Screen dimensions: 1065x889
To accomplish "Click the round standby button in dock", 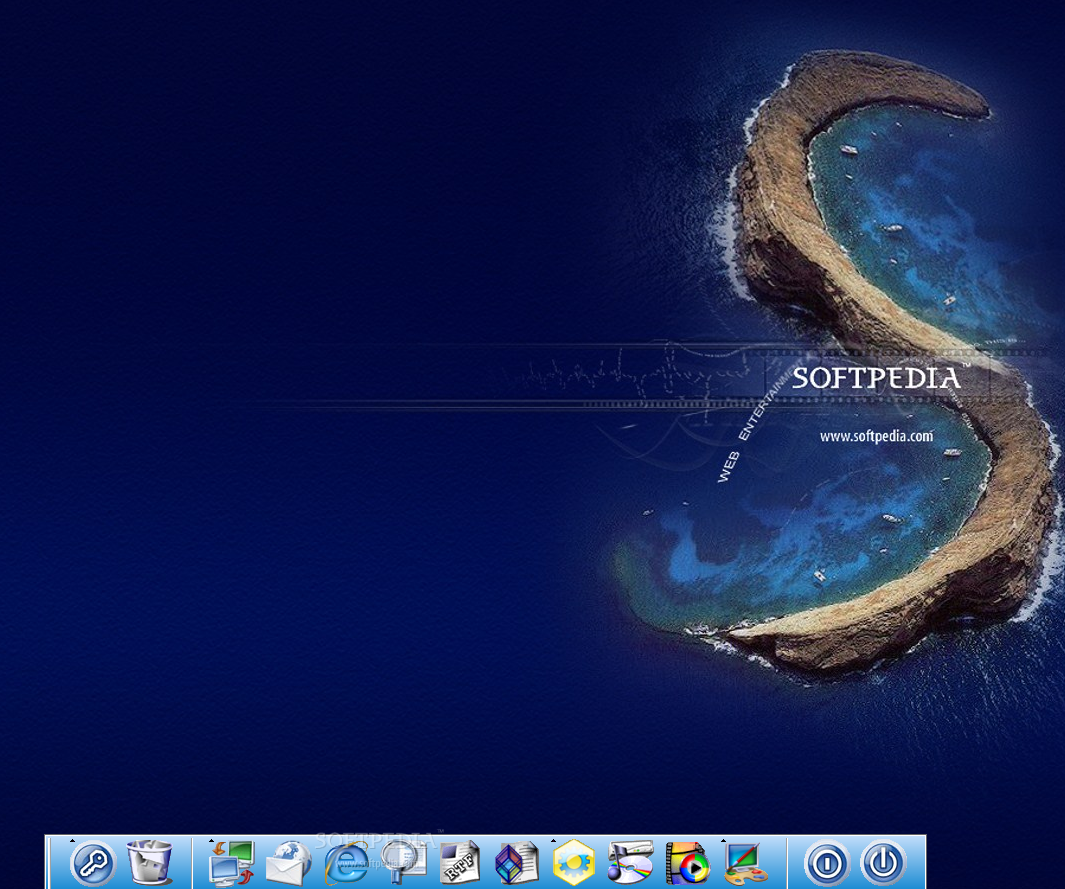I will 827,863.
